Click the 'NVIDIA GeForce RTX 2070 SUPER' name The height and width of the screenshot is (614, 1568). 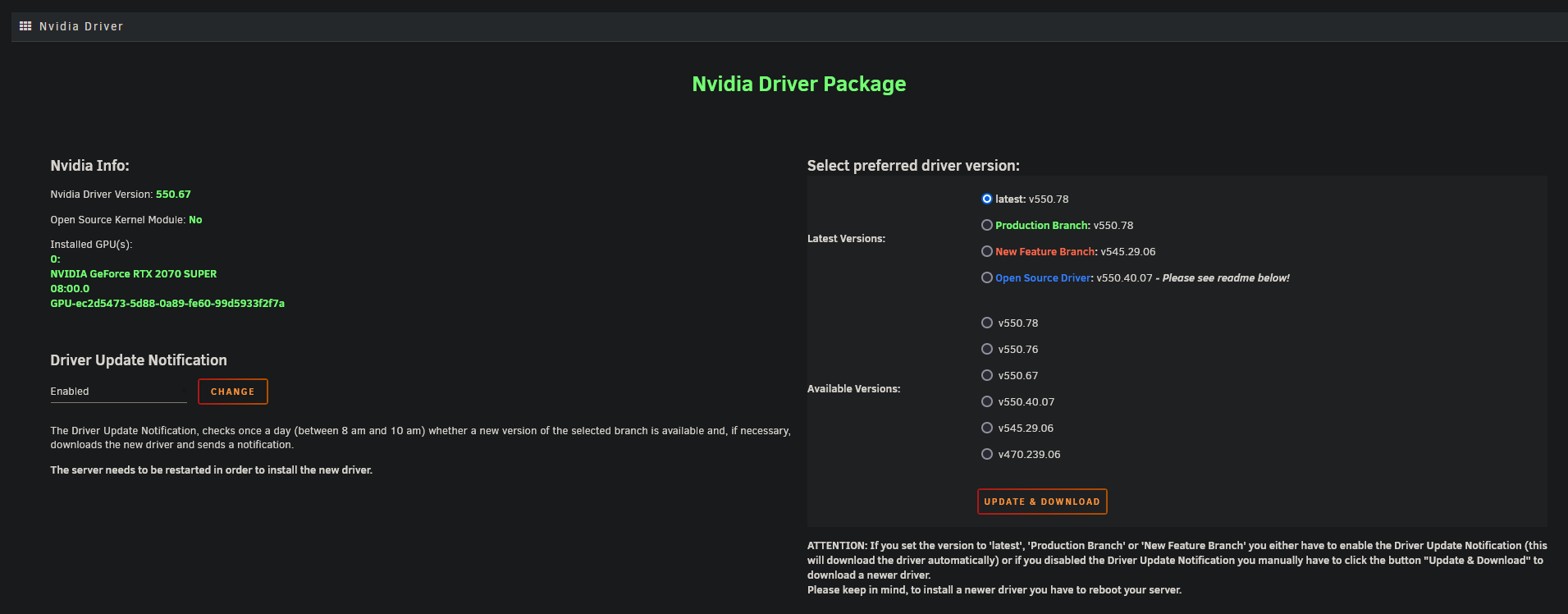134,273
